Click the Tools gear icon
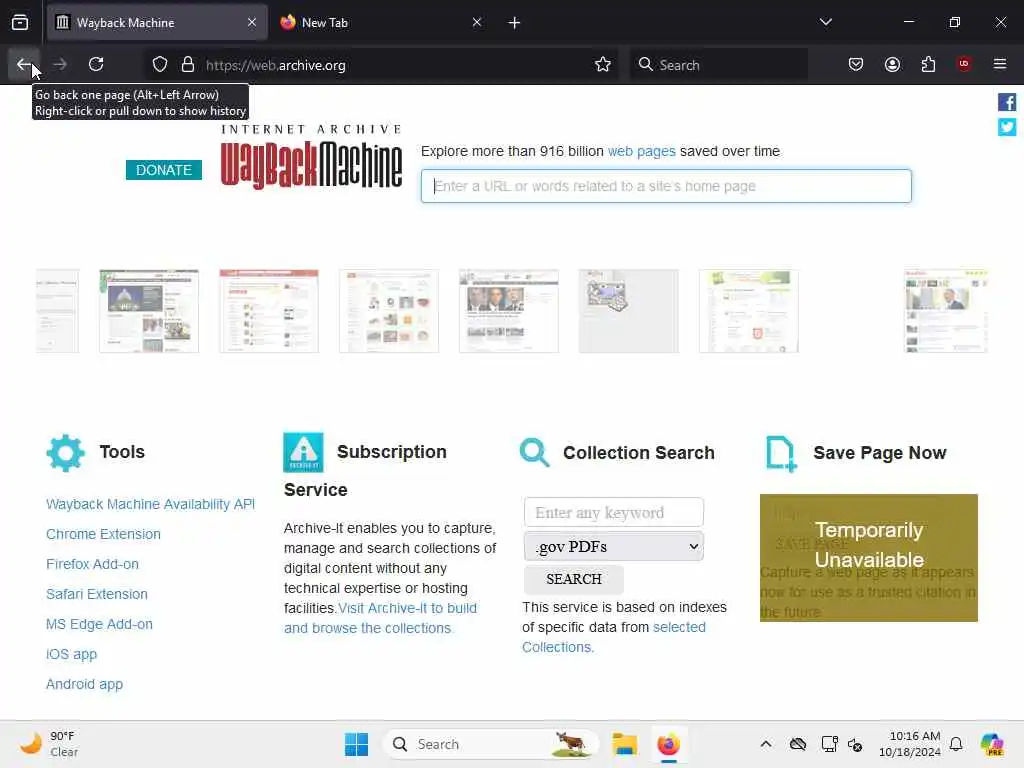 click(x=65, y=453)
